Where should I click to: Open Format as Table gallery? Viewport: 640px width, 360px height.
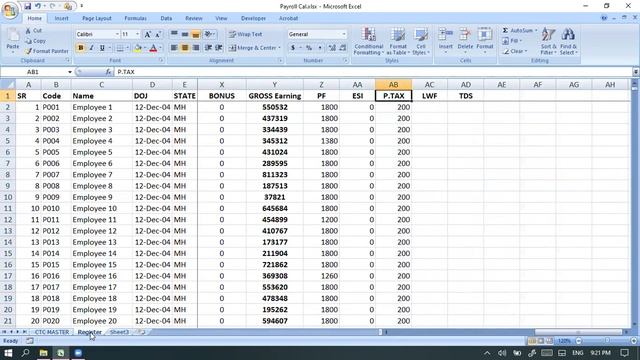pos(398,41)
